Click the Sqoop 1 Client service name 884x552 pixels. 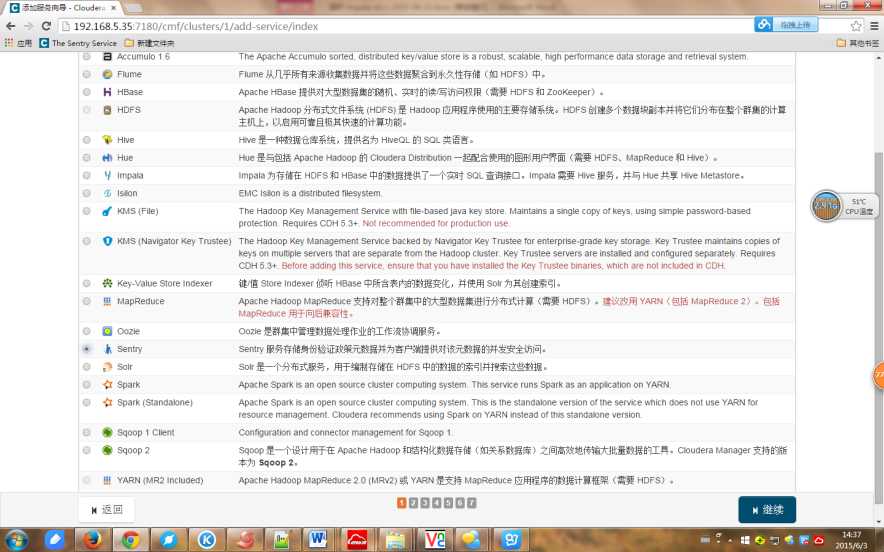(x=145, y=432)
